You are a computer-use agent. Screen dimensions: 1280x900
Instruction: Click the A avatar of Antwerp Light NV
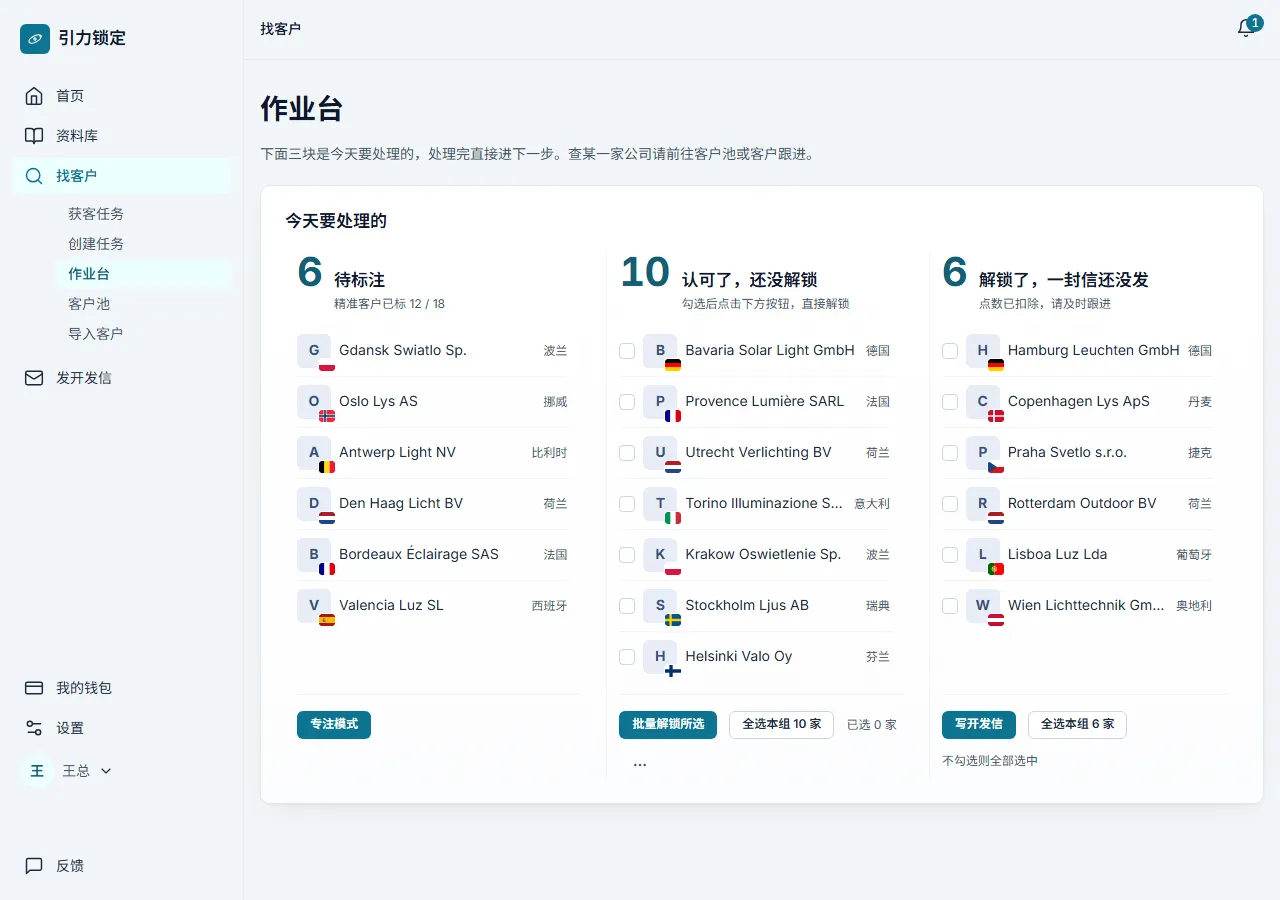[314, 453]
